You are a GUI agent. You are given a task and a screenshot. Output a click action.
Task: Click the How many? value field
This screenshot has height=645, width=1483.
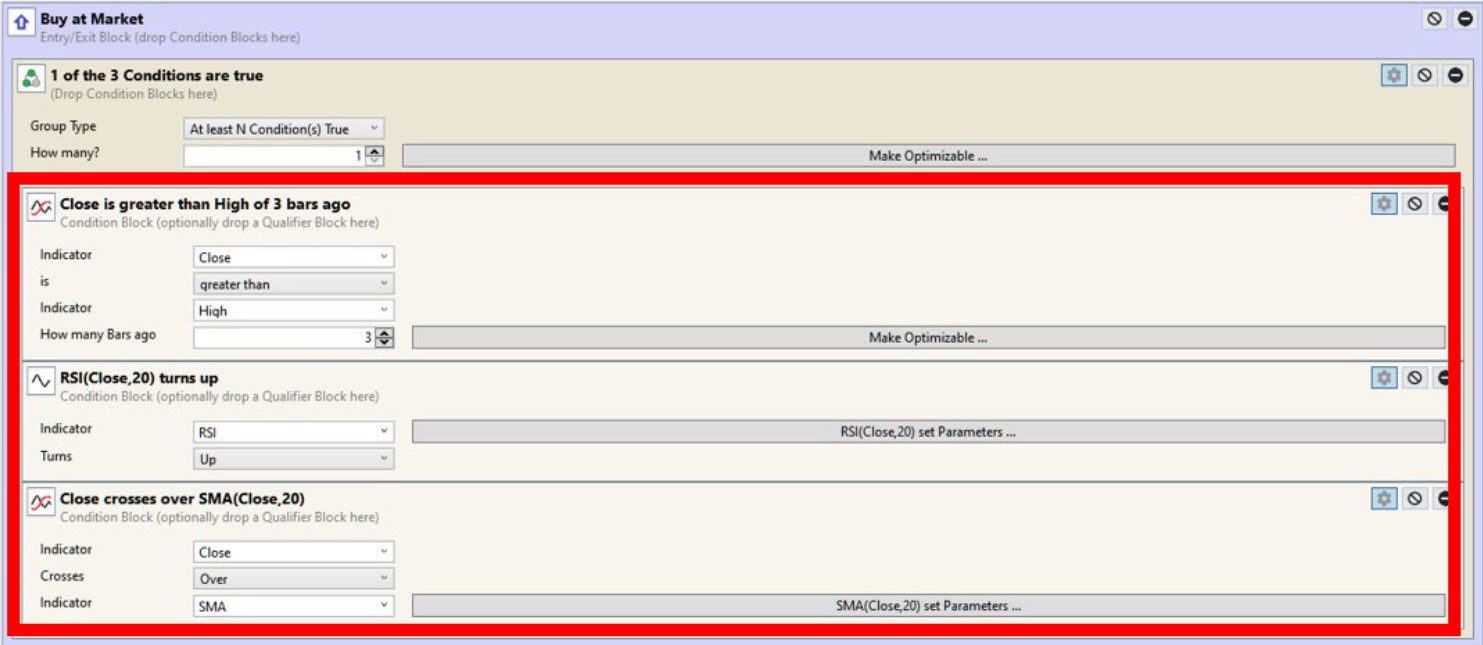pos(275,156)
